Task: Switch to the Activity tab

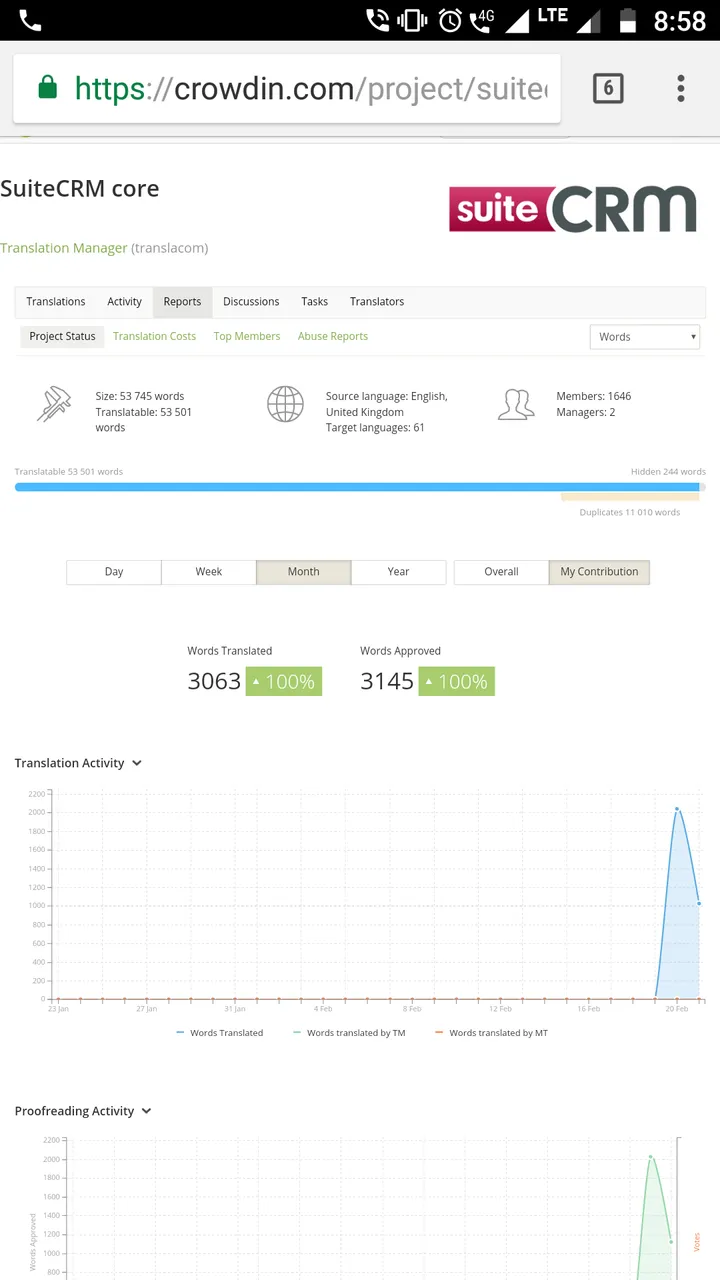Action: click(125, 301)
